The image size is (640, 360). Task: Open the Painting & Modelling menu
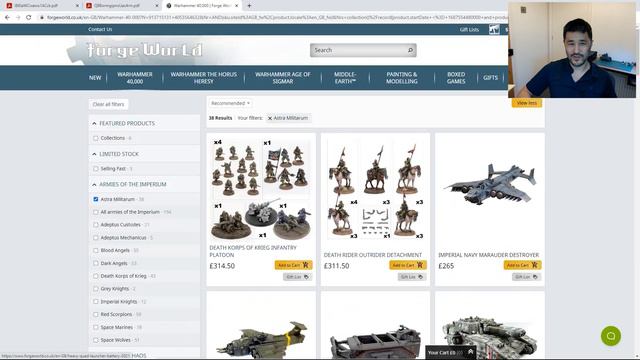(402, 78)
